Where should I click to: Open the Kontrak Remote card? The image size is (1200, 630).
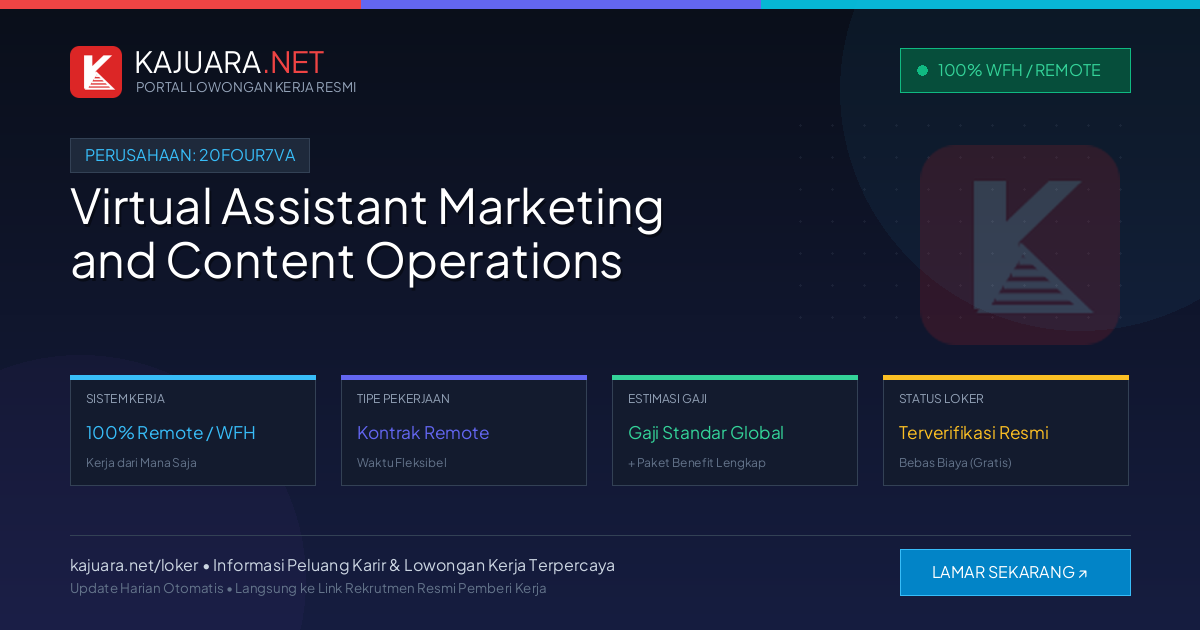tap(464, 431)
